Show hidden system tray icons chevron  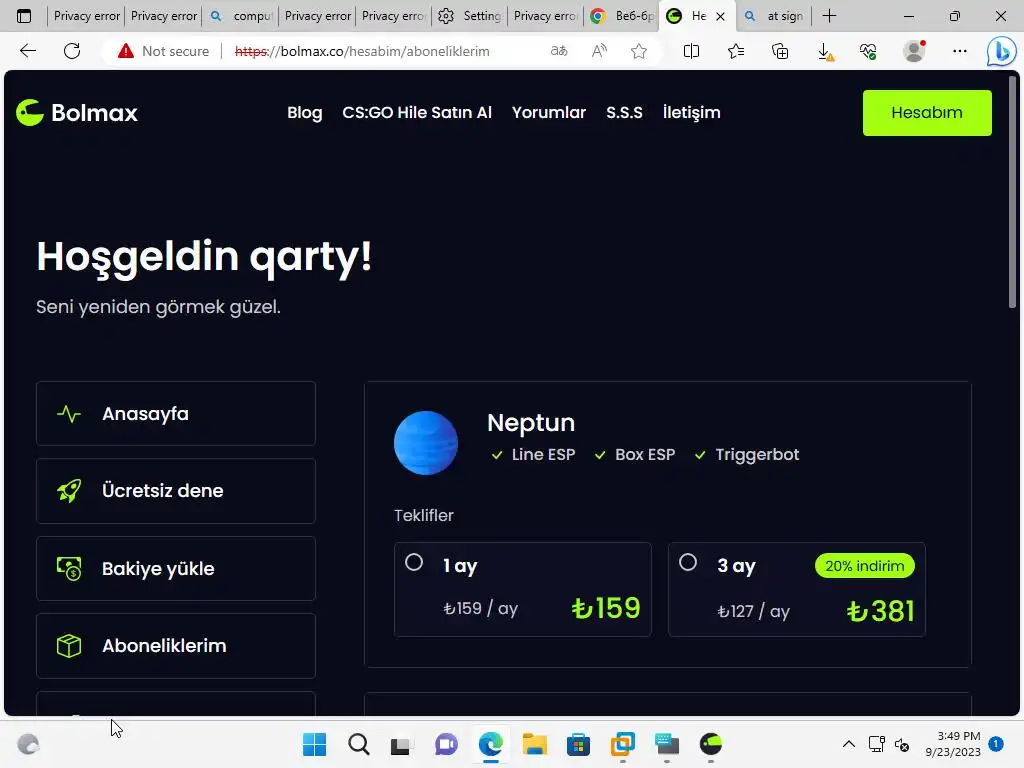point(848,744)
